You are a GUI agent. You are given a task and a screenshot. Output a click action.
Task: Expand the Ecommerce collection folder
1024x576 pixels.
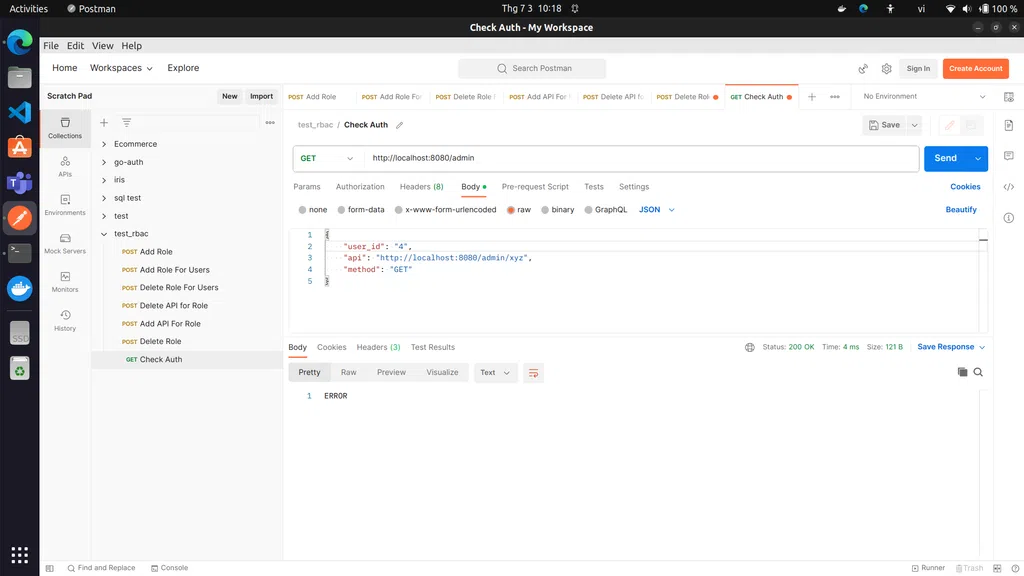click(x=104, y=144)
